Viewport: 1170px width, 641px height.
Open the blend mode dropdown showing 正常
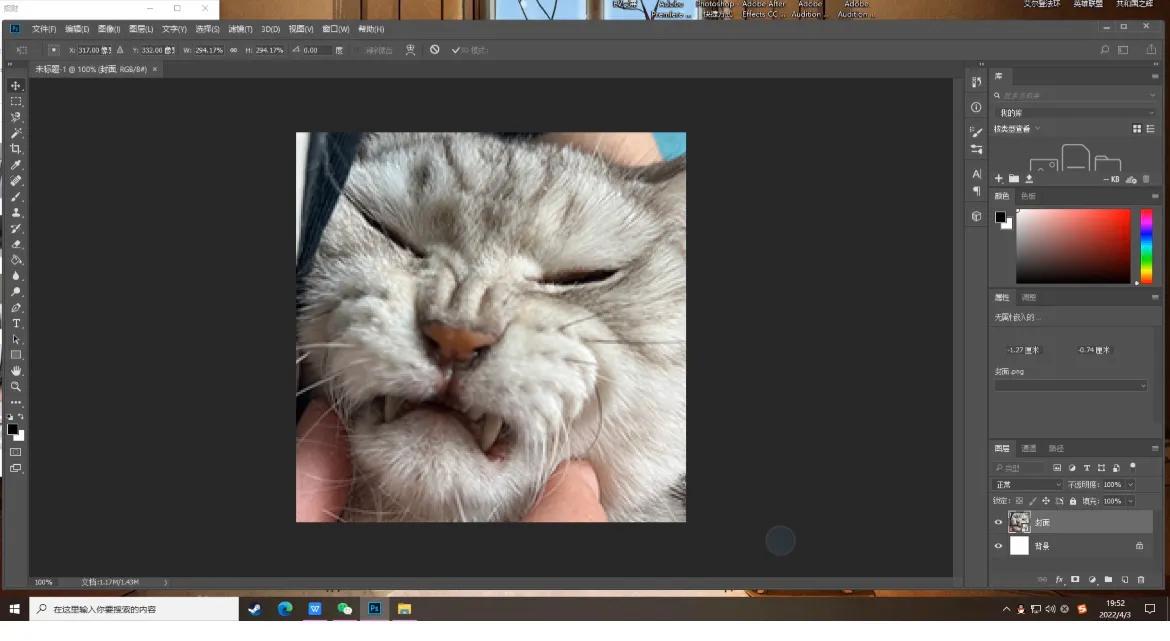[x=1026, y=484]
